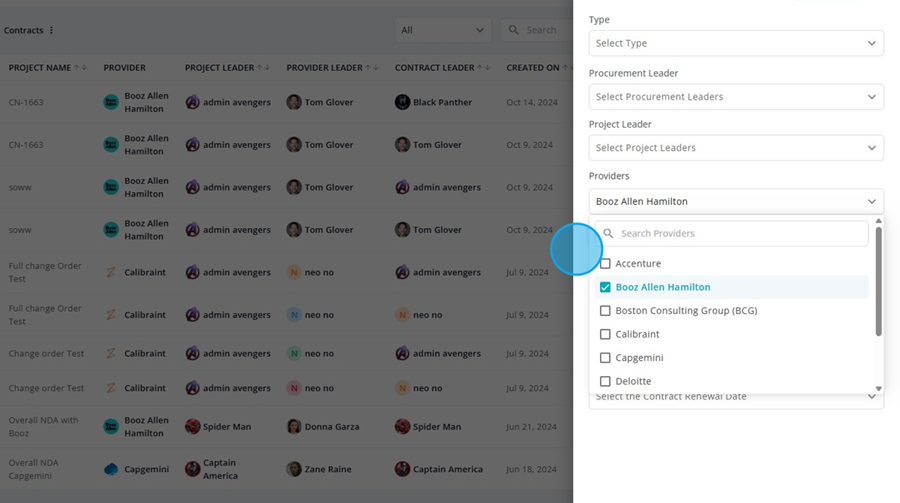Click Zane Raine provider leader name
Screen dimensions: 900x503
pos(328,469)
